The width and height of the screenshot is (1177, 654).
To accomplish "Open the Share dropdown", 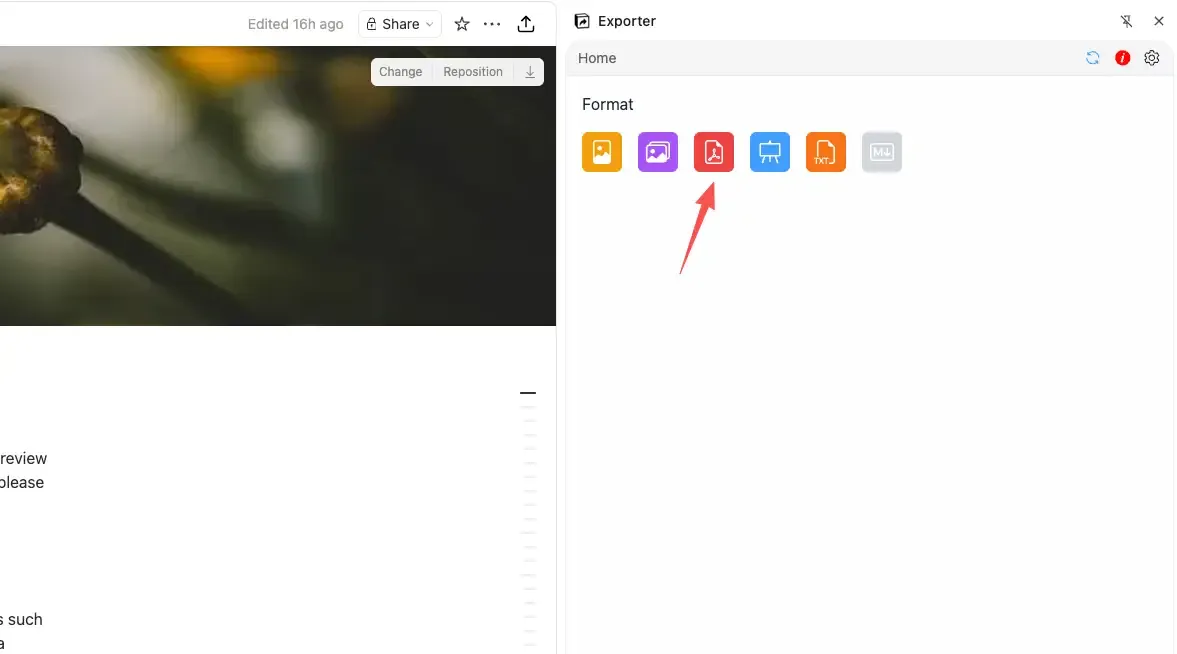I will point(399,23).
